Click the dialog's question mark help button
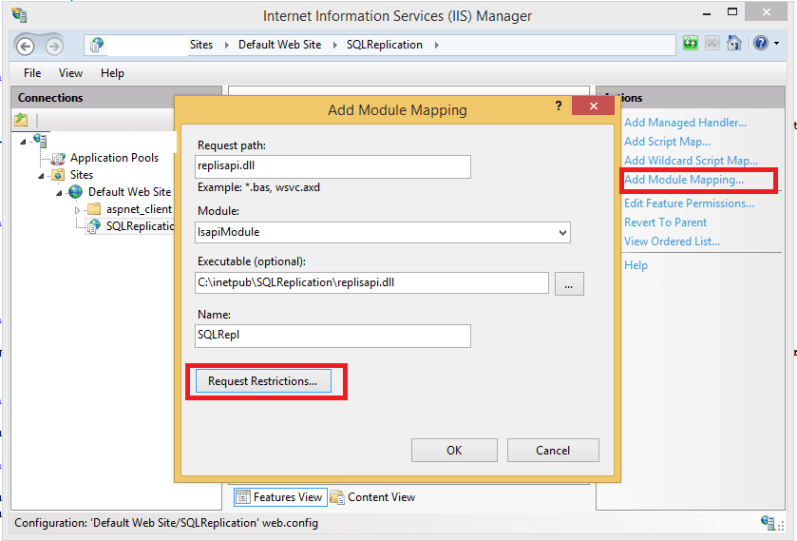Viewport: 797px width, 541px height. coord(558,105)
